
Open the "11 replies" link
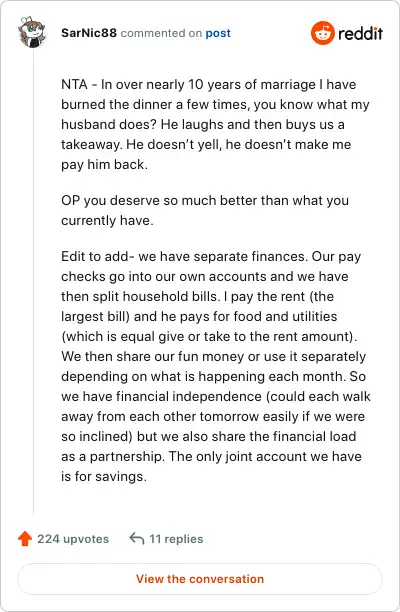click(176, 539)
